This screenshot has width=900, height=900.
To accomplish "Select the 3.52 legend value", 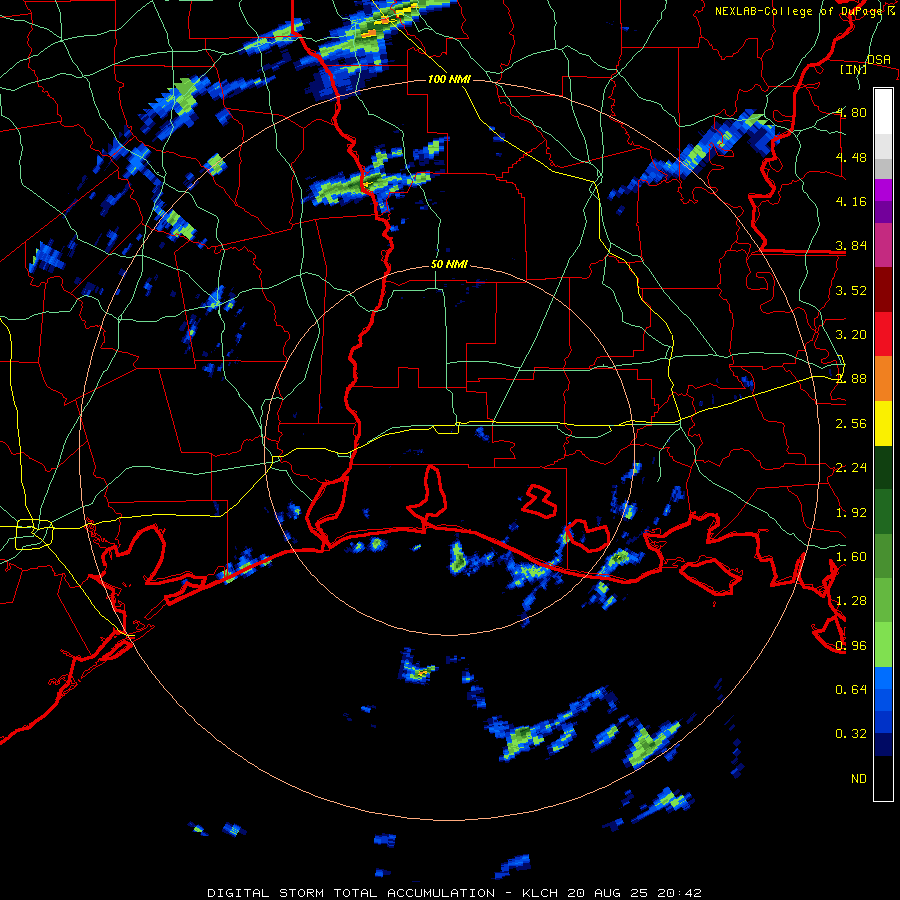I will pyautogui.click(x=851, y=290).
